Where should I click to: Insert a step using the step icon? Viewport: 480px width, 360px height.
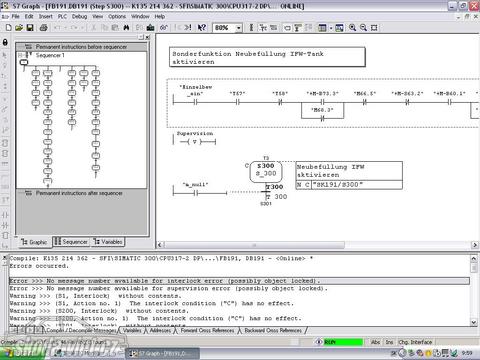287,28
